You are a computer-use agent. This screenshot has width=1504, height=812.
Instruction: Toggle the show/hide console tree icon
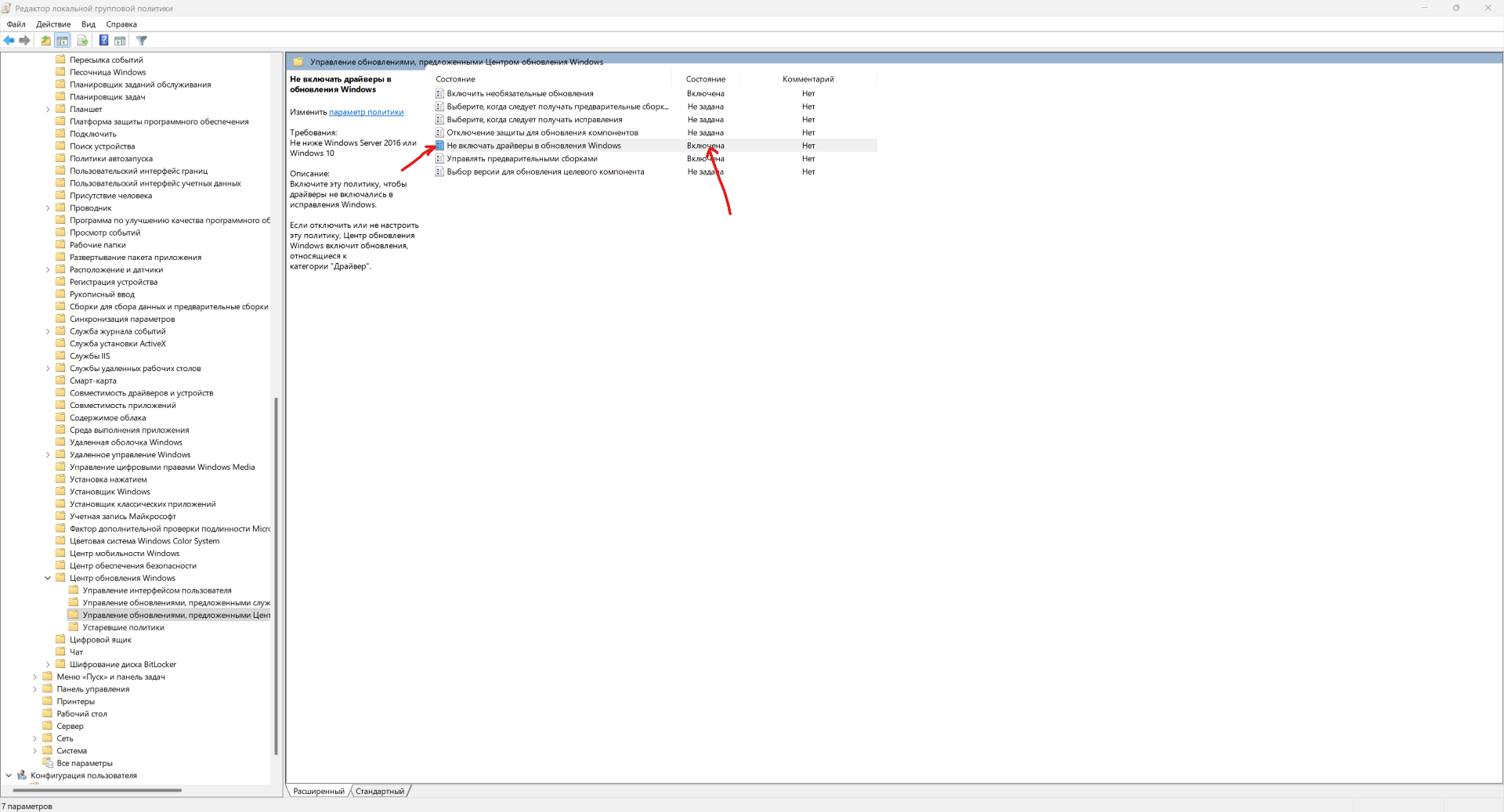point(63,41)
